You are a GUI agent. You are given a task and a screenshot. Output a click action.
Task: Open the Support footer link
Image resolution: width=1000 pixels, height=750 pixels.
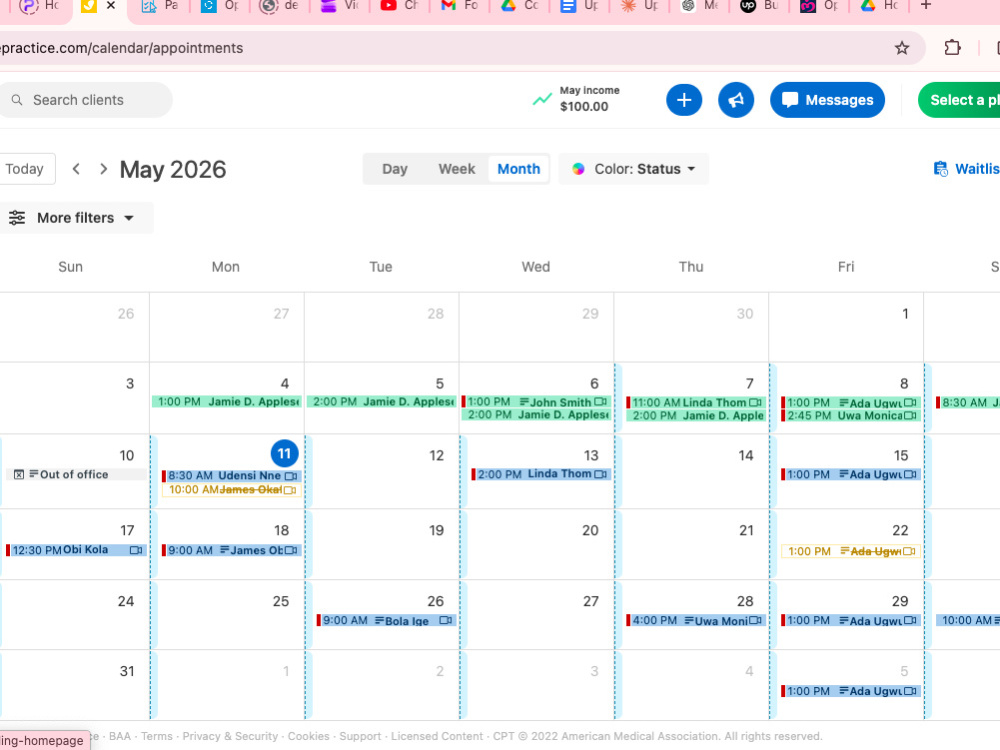point(360,736)
